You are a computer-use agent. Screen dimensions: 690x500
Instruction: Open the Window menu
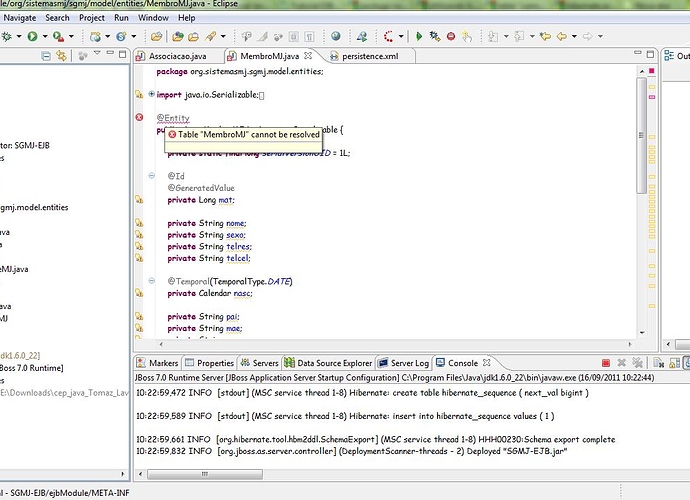pos(153,18)
